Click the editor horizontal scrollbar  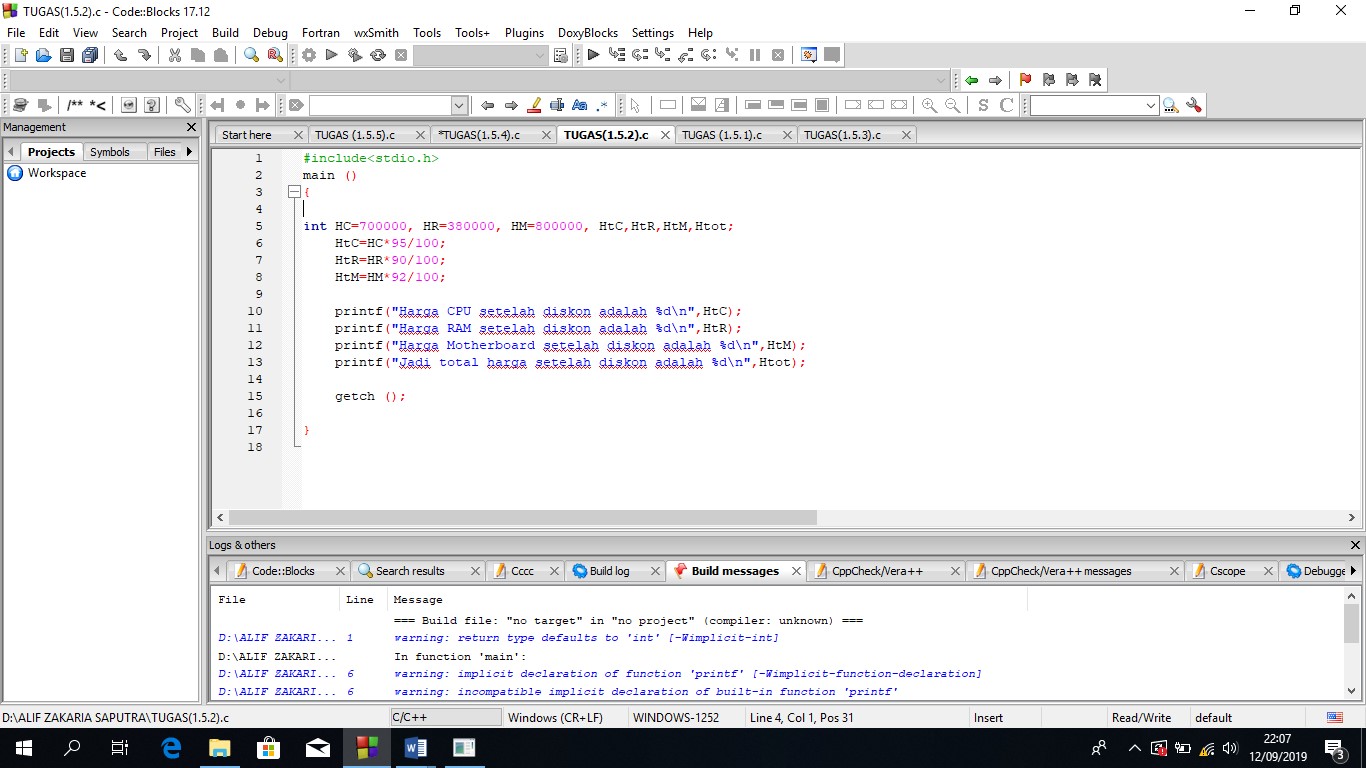(522, 518)
